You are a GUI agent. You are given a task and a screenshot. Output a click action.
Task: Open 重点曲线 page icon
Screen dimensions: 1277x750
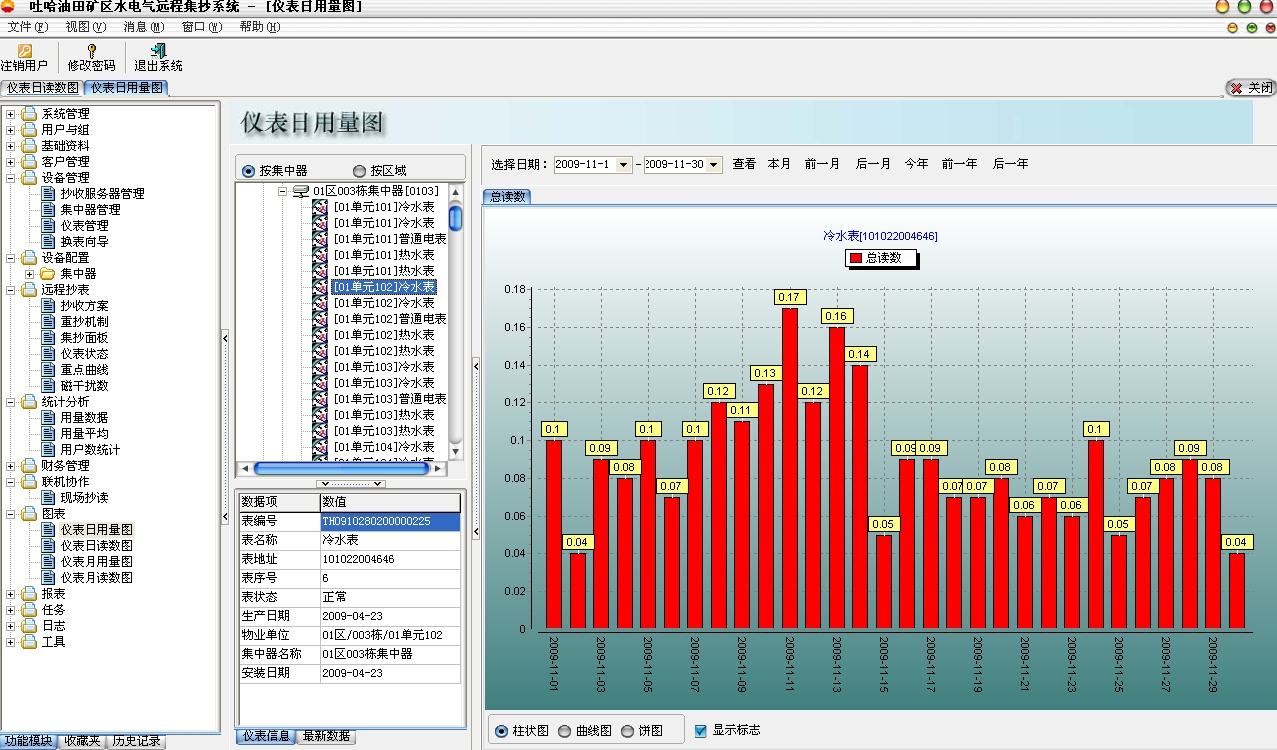point(49,370)
